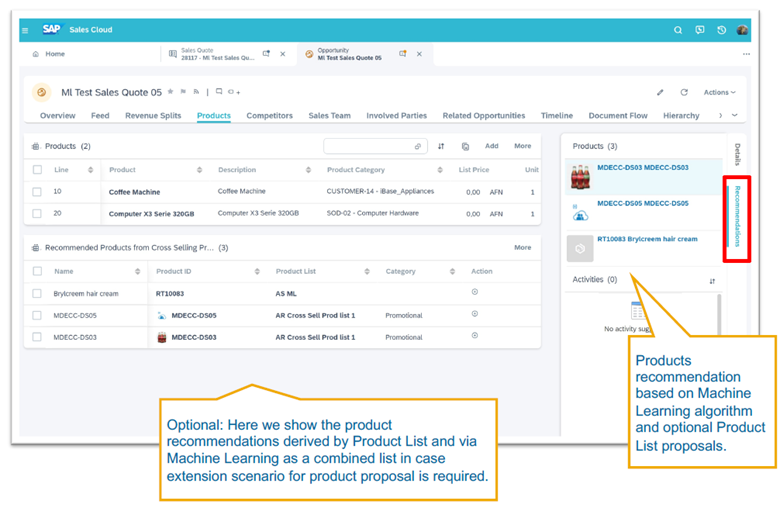The height and width of the screenshot is (505, 780).
Task: Open the hamburger navigation menu
Action: (x=25, y=30)
